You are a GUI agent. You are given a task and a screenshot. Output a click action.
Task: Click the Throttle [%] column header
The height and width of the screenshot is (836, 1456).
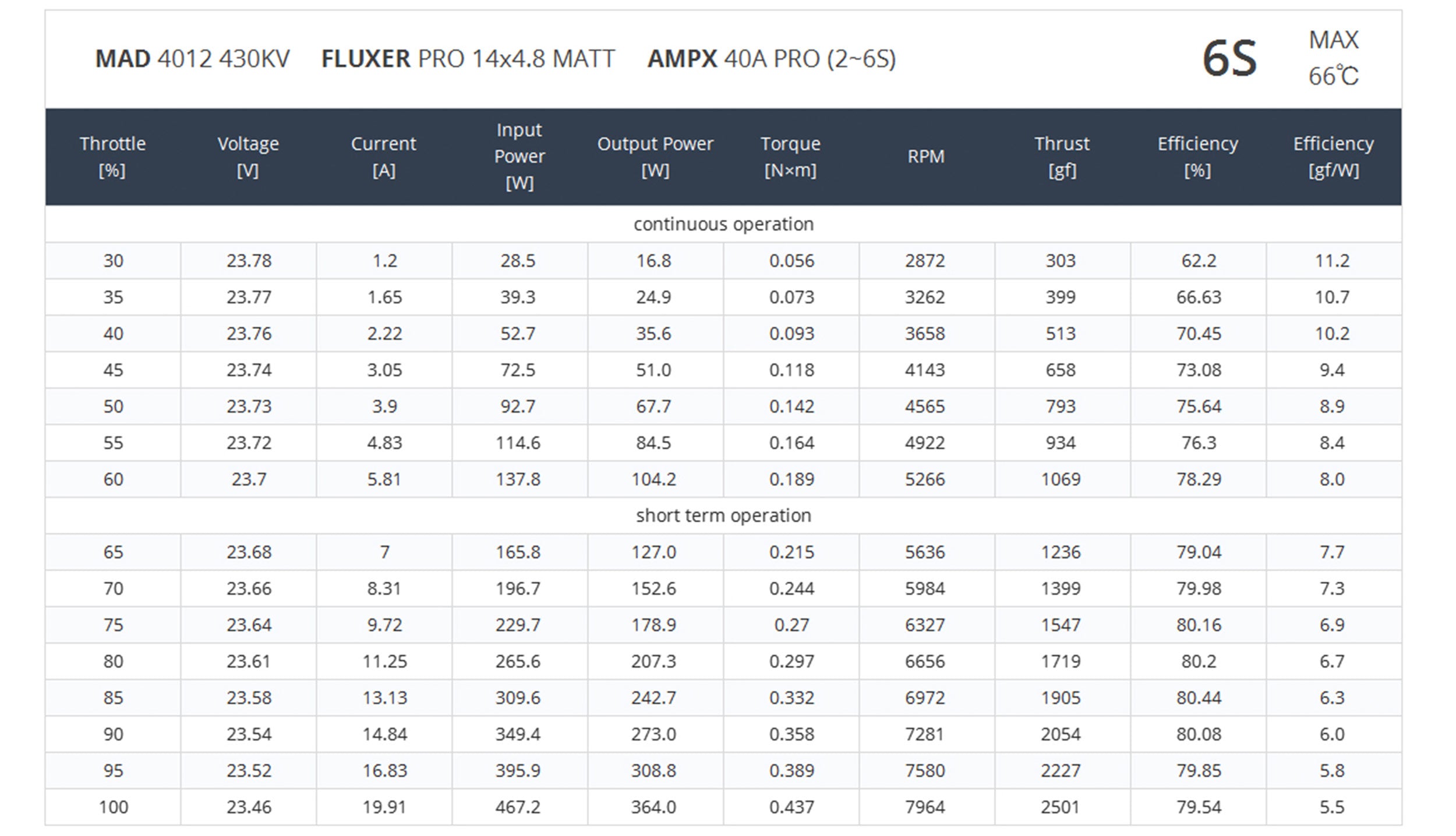click(x=112, y=157)
